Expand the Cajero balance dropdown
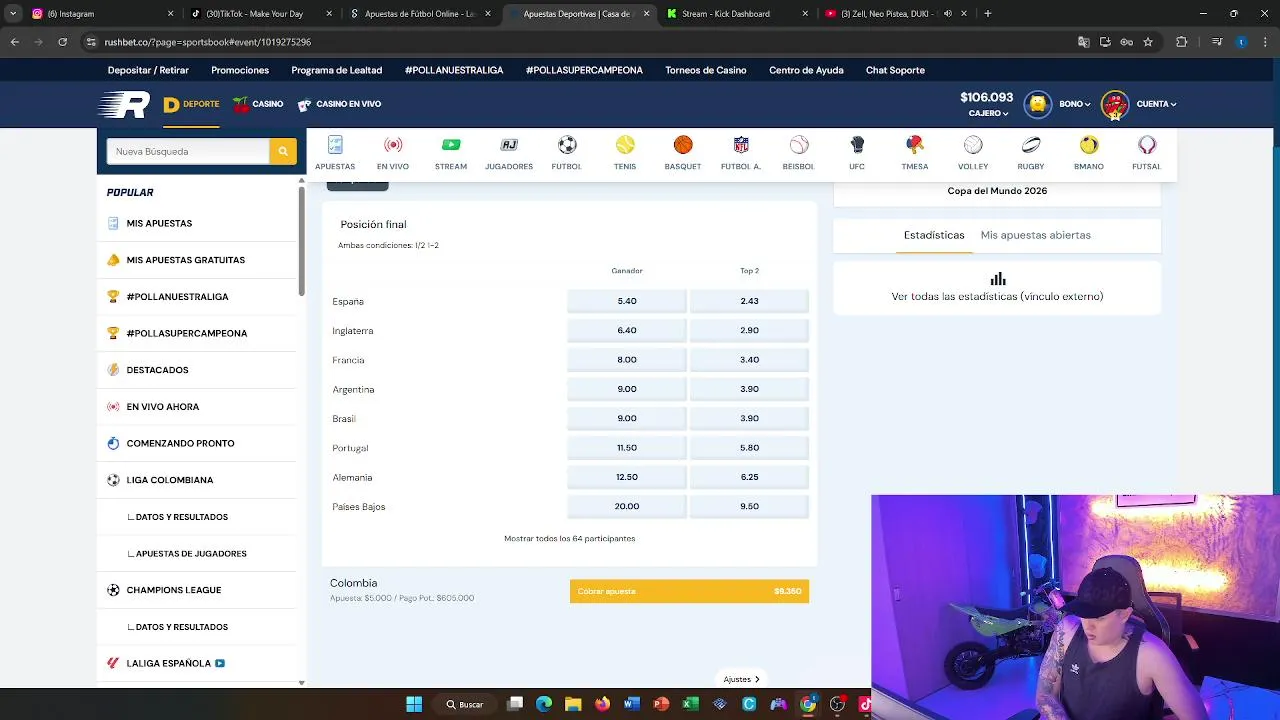The width and height of the screenshot is (1280, 720). pos(988,113)
